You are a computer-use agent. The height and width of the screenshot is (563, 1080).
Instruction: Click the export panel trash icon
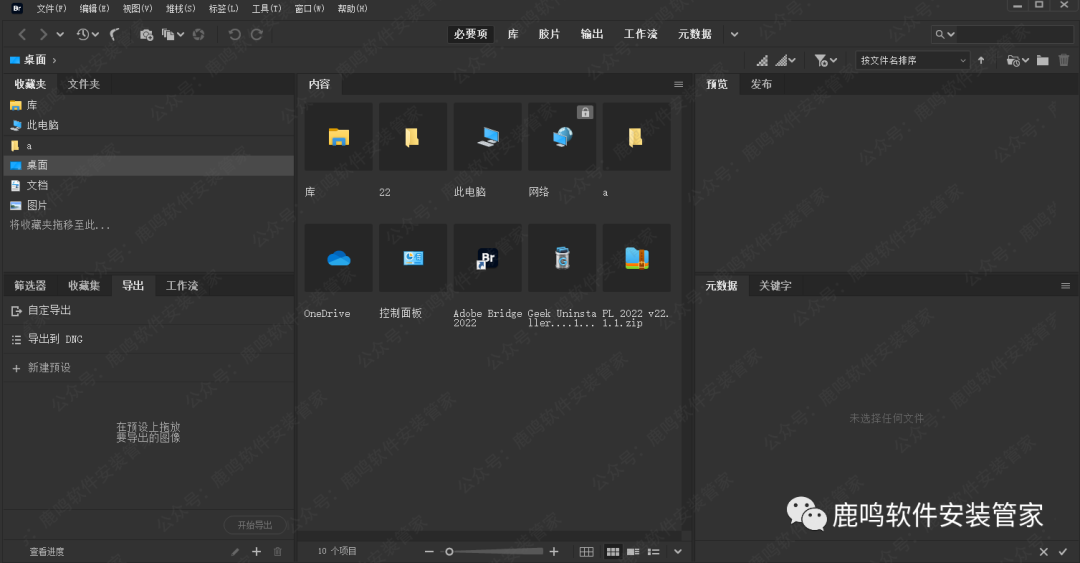point(278,552)
